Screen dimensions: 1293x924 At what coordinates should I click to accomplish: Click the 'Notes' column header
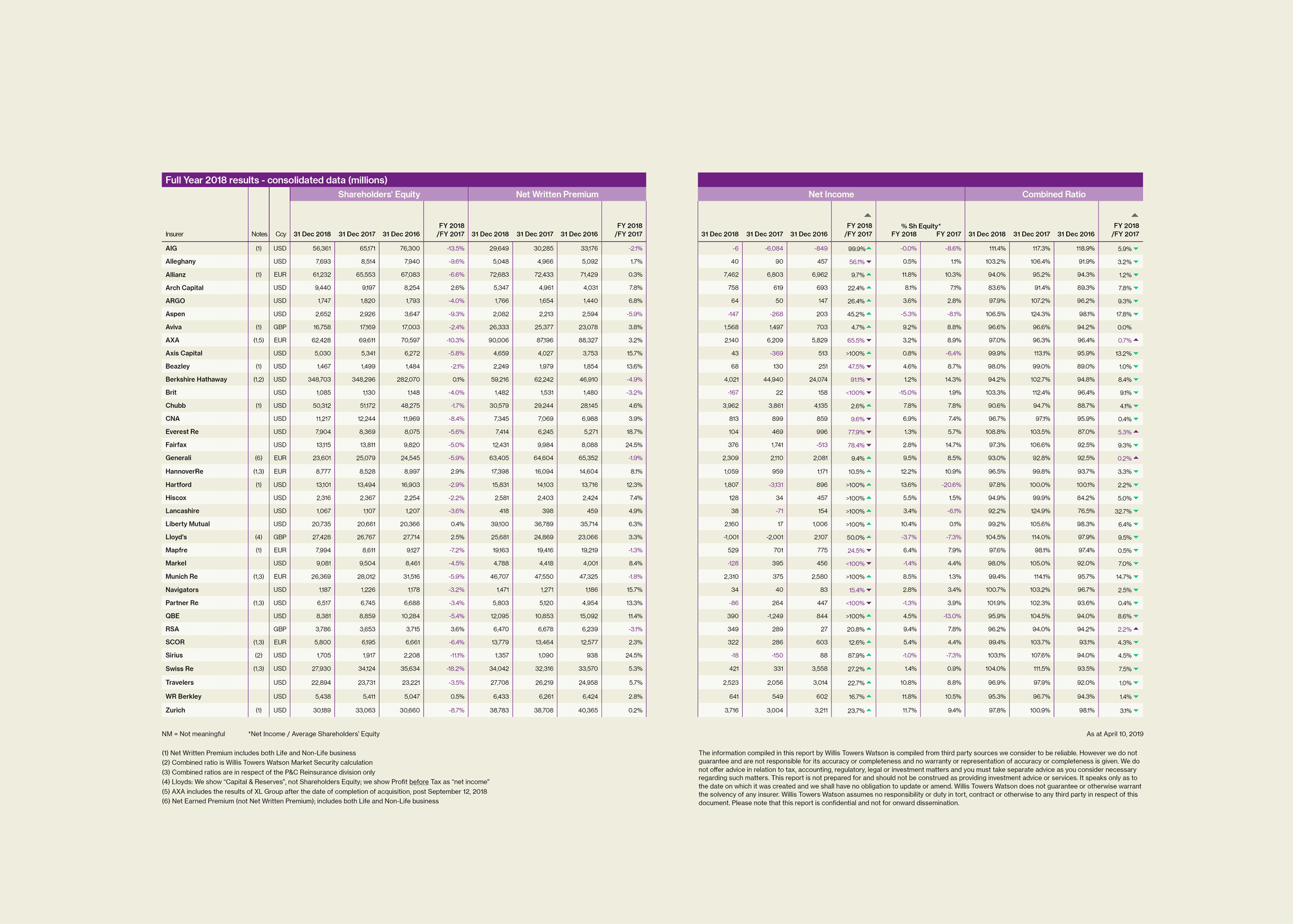coord(259,234)
